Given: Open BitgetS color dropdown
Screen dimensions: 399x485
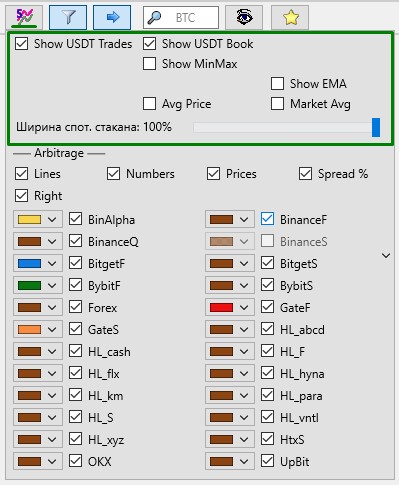Looking at the screenshot, I should (x=230, y=263).
